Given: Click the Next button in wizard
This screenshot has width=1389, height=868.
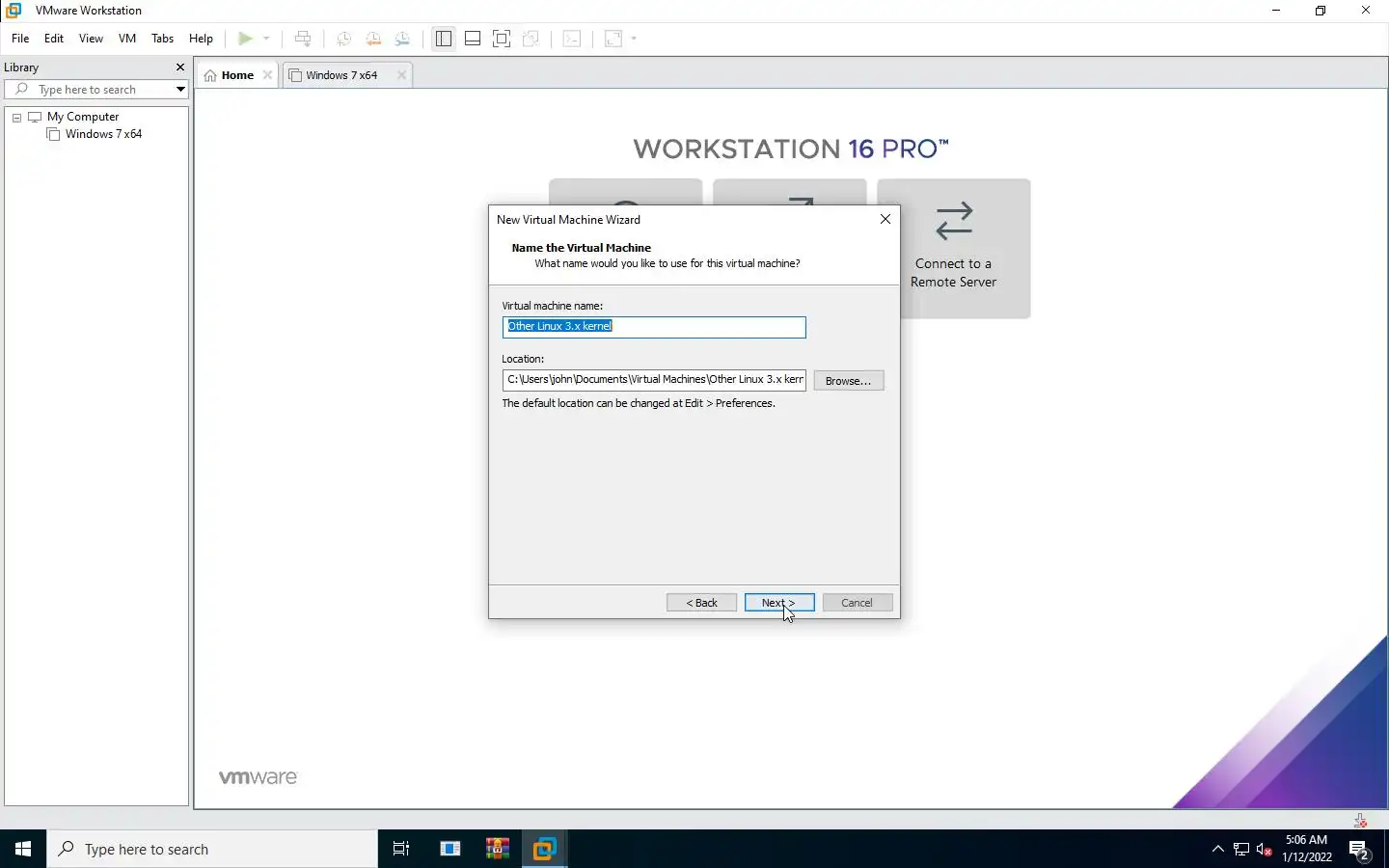Looking at the screenshot, I should pos(779,603).
